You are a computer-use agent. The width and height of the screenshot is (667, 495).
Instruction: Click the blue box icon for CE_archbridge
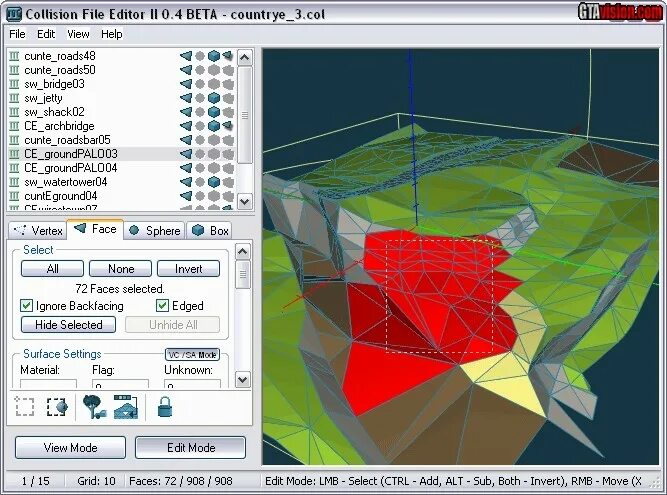click(x=214, y=126)
